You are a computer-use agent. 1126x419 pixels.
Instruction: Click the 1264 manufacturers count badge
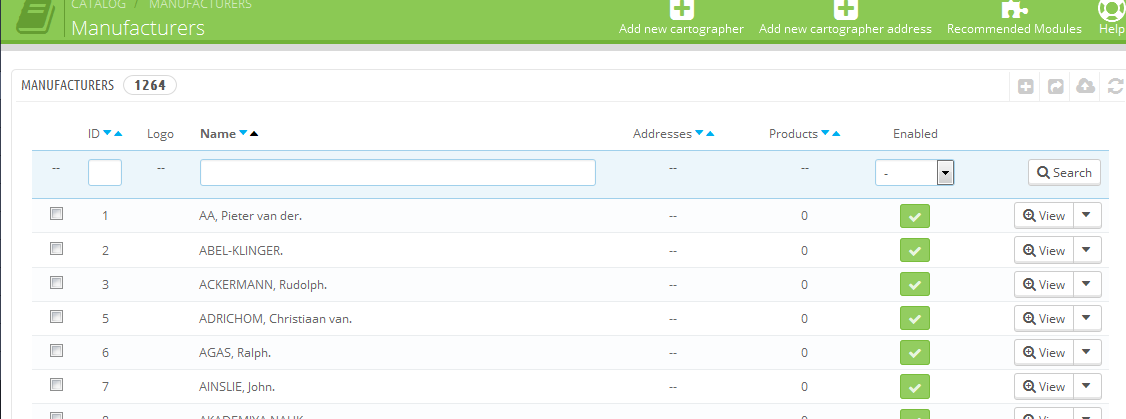click(150, 86)
